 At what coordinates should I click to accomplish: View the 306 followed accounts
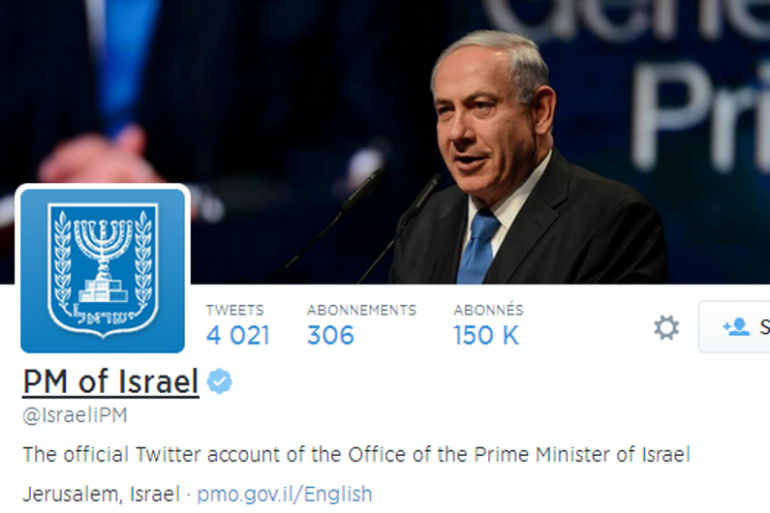tap(330, 336)
